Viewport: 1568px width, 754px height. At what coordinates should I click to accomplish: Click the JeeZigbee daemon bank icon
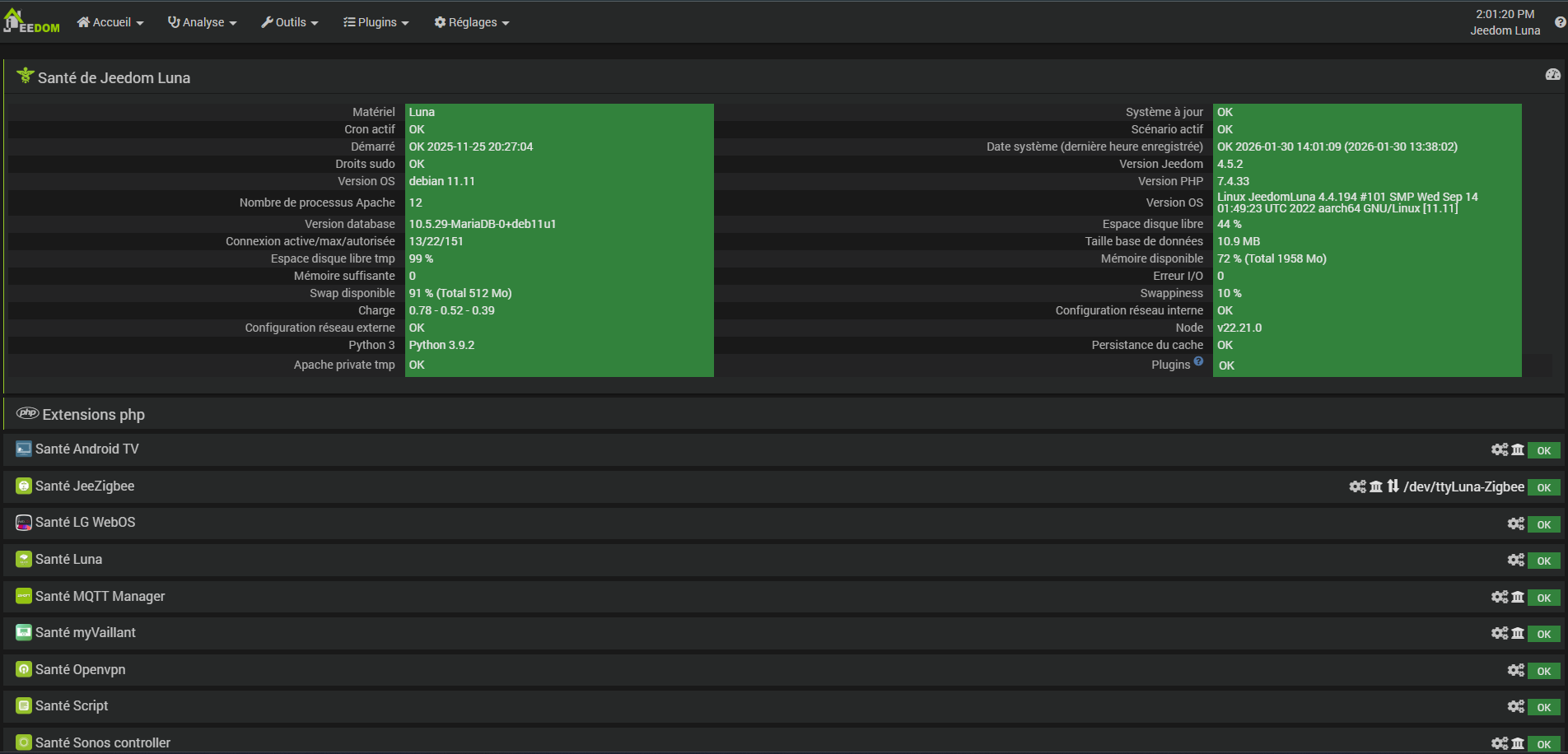(x=1375, y=486)
